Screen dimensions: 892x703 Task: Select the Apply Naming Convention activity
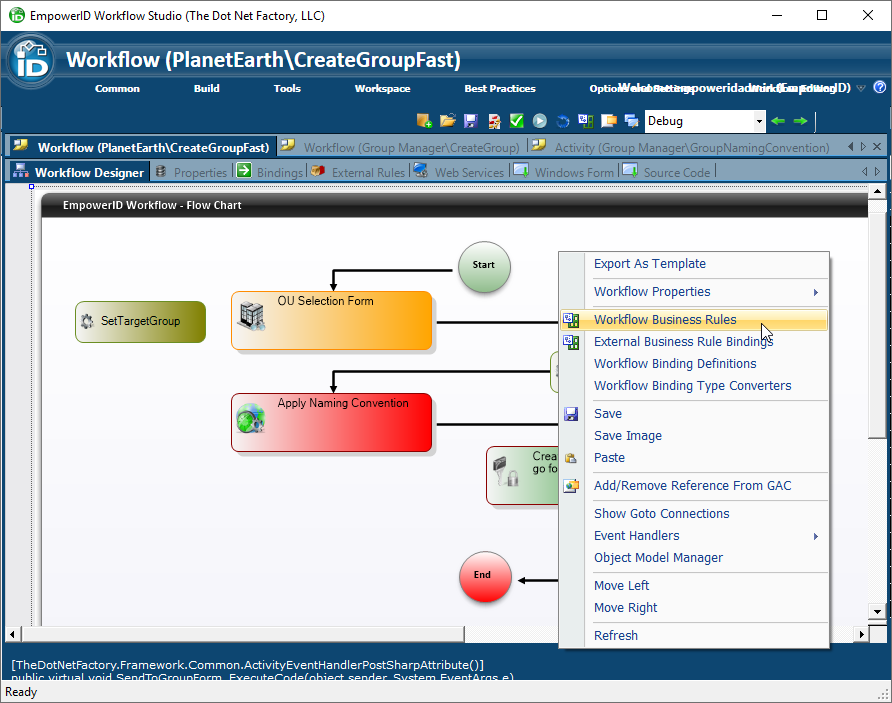click(x=331, y=422)
